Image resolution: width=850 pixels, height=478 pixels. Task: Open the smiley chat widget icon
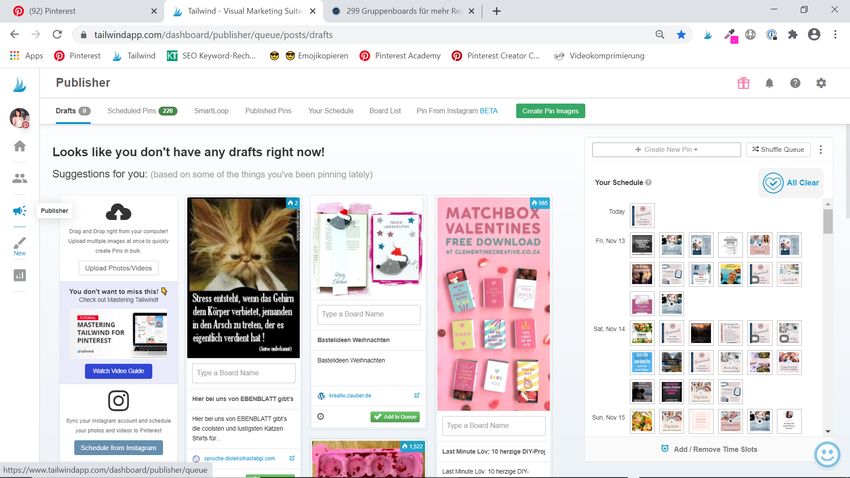tap(827, 454)
